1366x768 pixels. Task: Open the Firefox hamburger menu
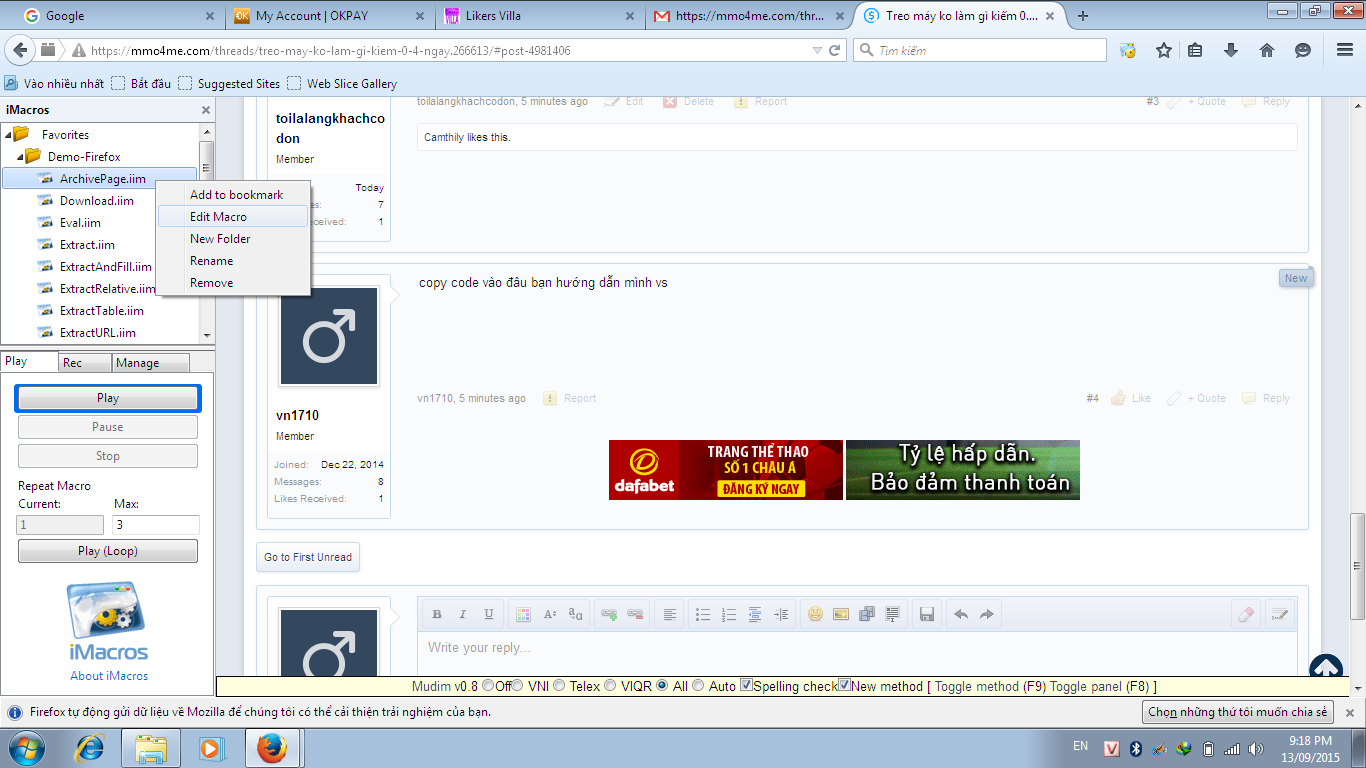coord(1345,50)
